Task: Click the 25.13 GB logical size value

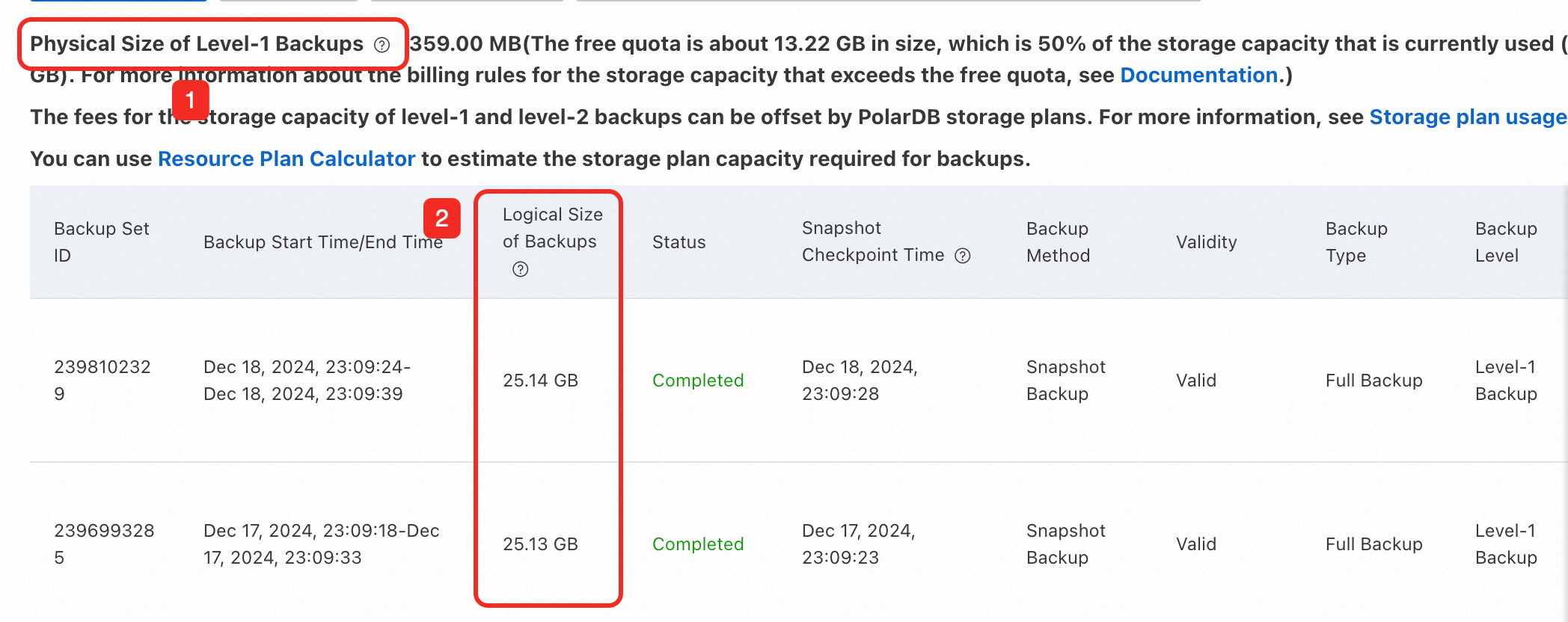Action: 540,544
